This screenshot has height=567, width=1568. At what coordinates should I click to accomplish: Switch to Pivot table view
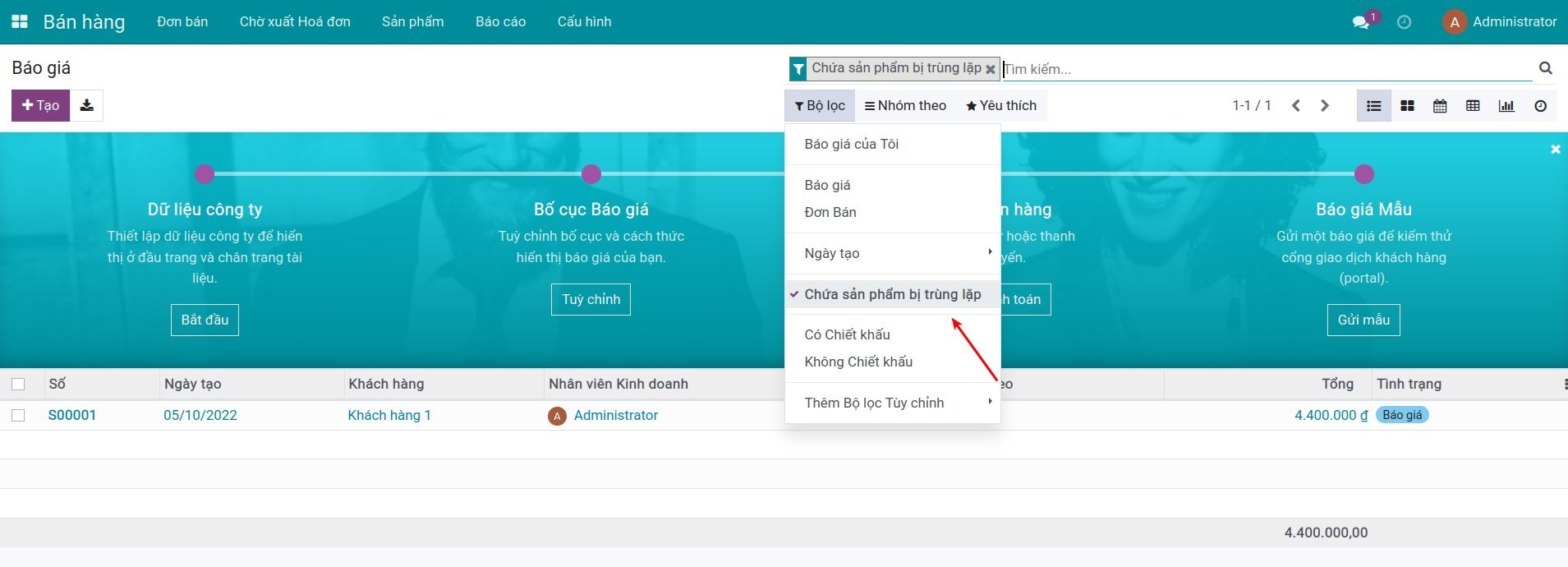coord(1473,106)
